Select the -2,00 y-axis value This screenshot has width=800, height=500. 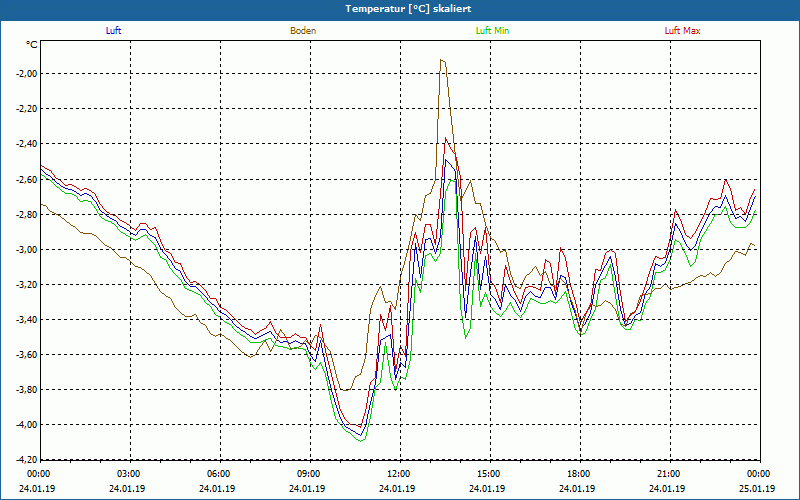pyautogui.click(x=27, y=73)
